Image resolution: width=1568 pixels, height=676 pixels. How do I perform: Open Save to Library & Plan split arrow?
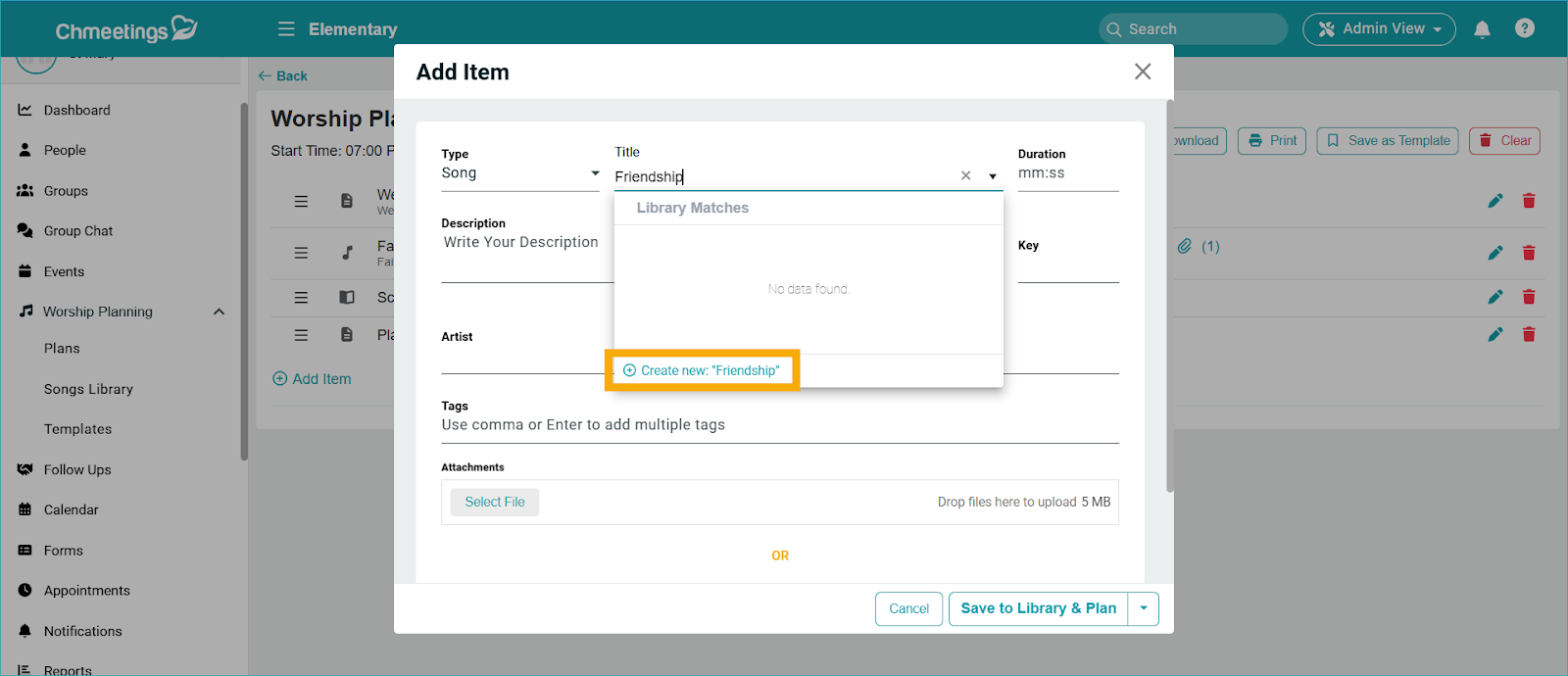pyautogui.click(x=1143, y=608)
